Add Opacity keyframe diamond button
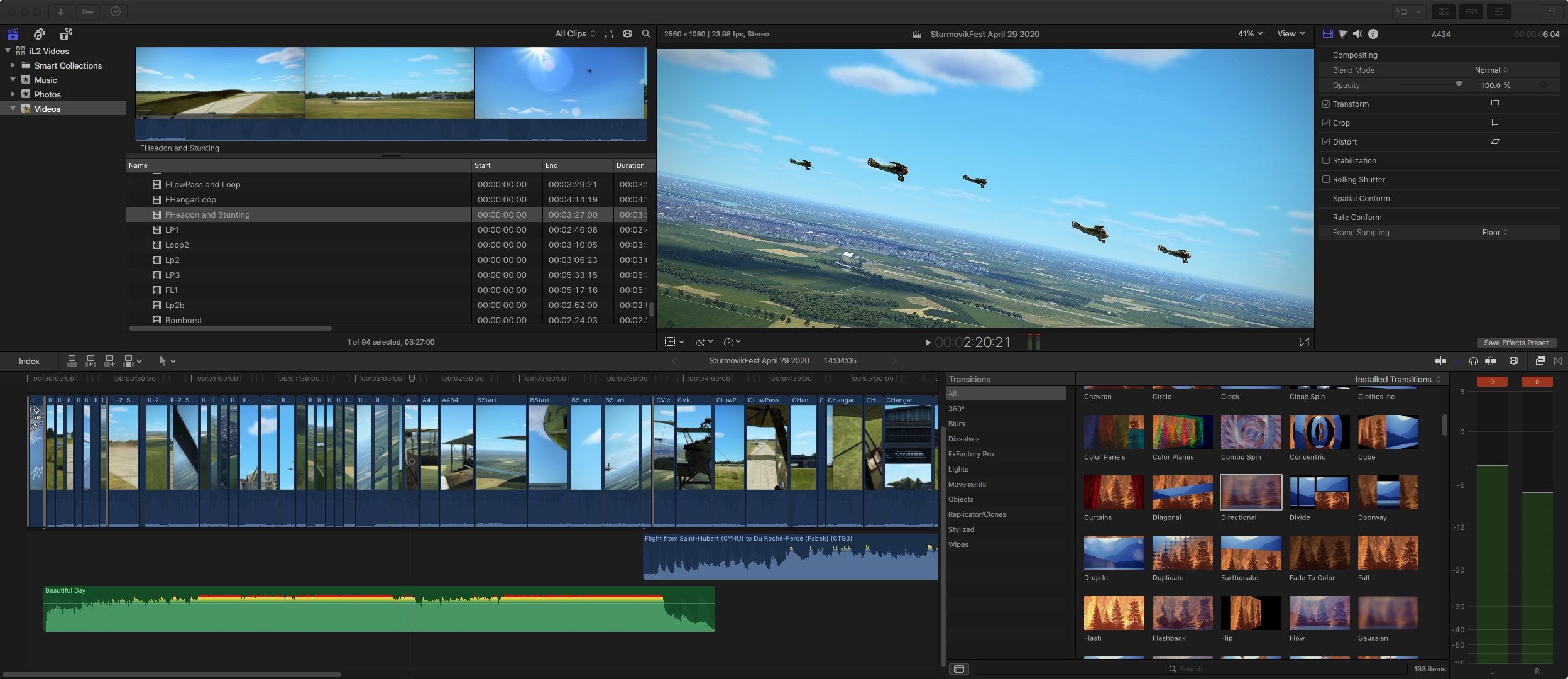This screenshot has height=679, width=1568. 1543,85
